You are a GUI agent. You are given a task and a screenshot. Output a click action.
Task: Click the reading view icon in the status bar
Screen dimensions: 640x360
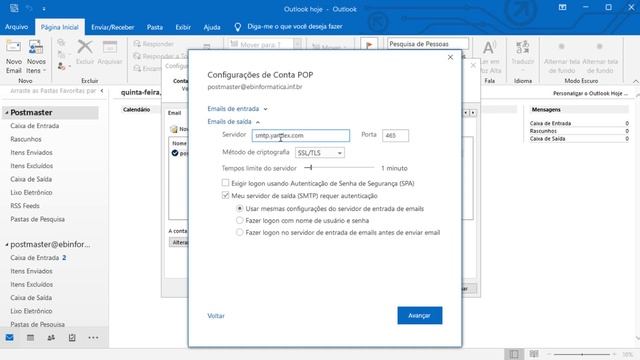[x=533, y=354]
